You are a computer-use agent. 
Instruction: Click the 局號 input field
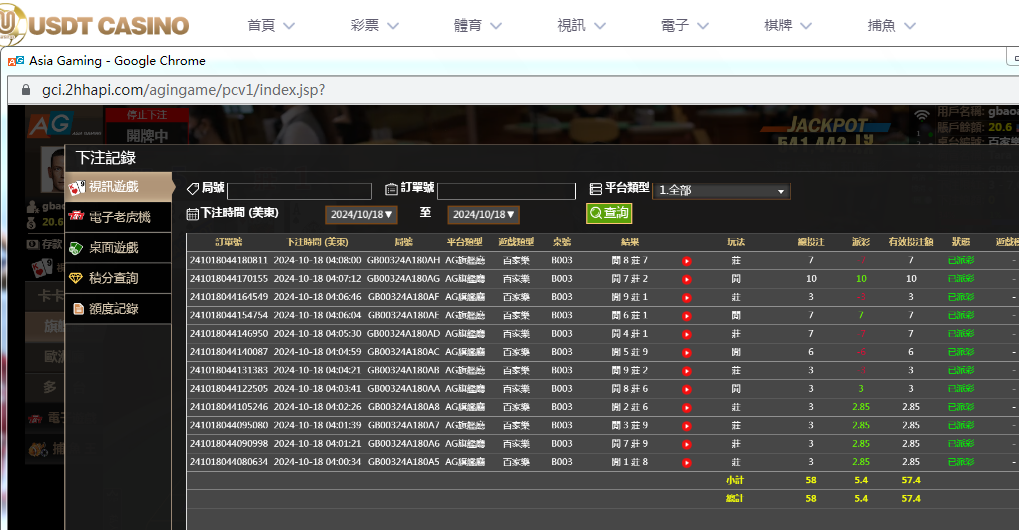click(299, 191)
